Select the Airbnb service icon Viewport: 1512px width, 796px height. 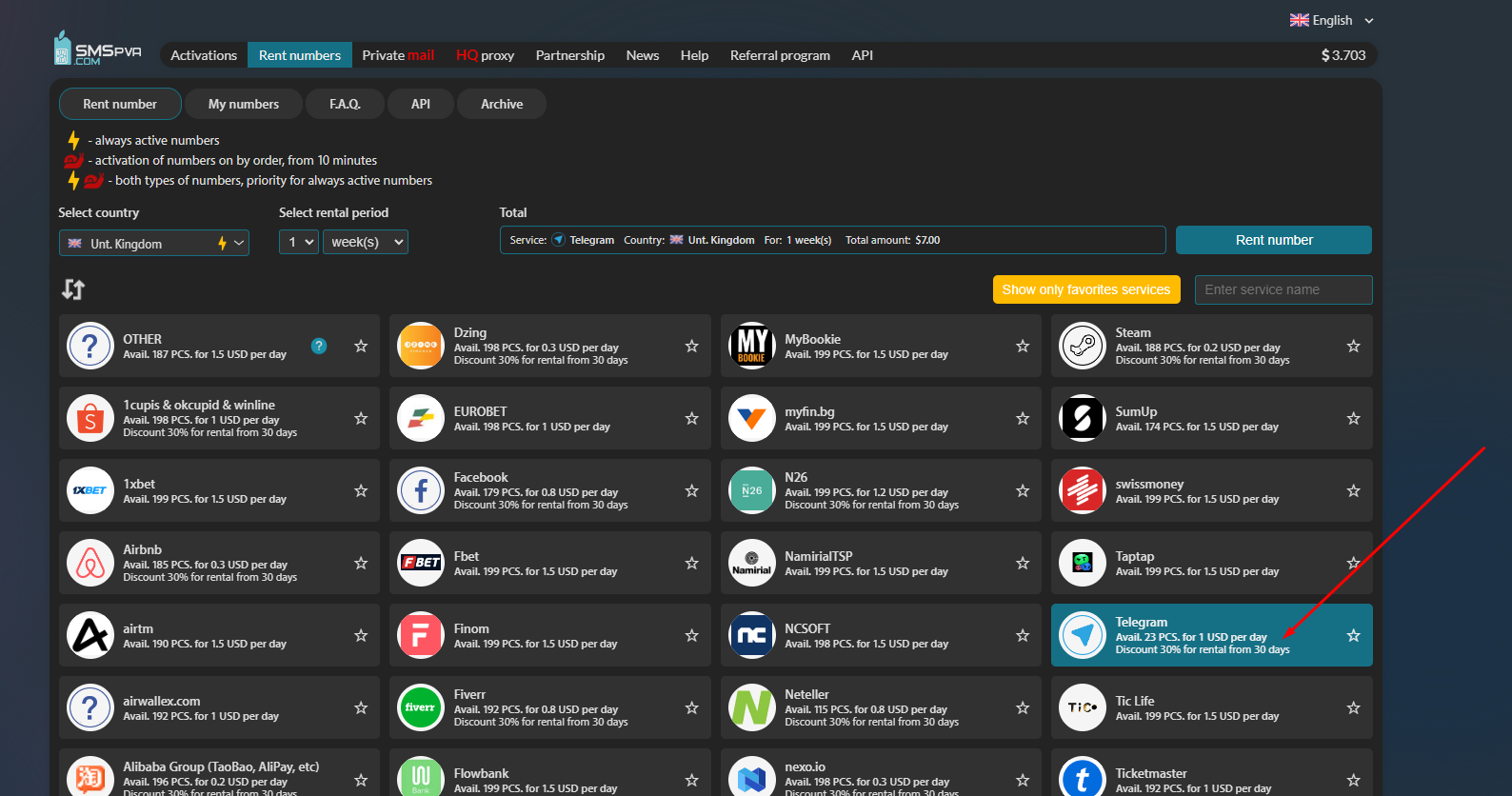(90, 563)
